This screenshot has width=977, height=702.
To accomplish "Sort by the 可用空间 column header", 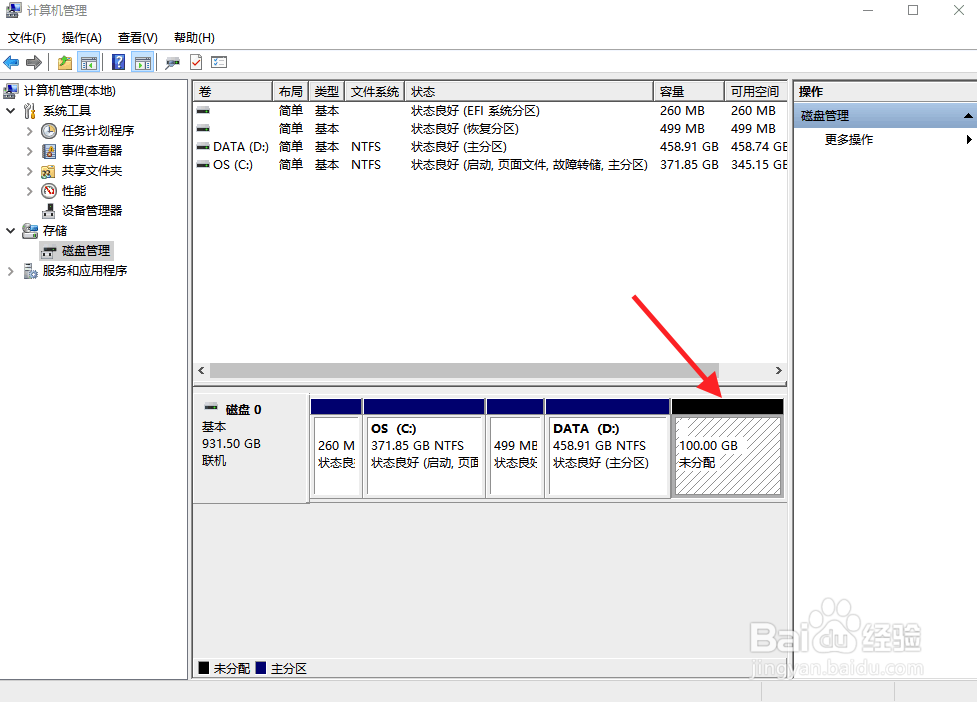I will 755,92.
